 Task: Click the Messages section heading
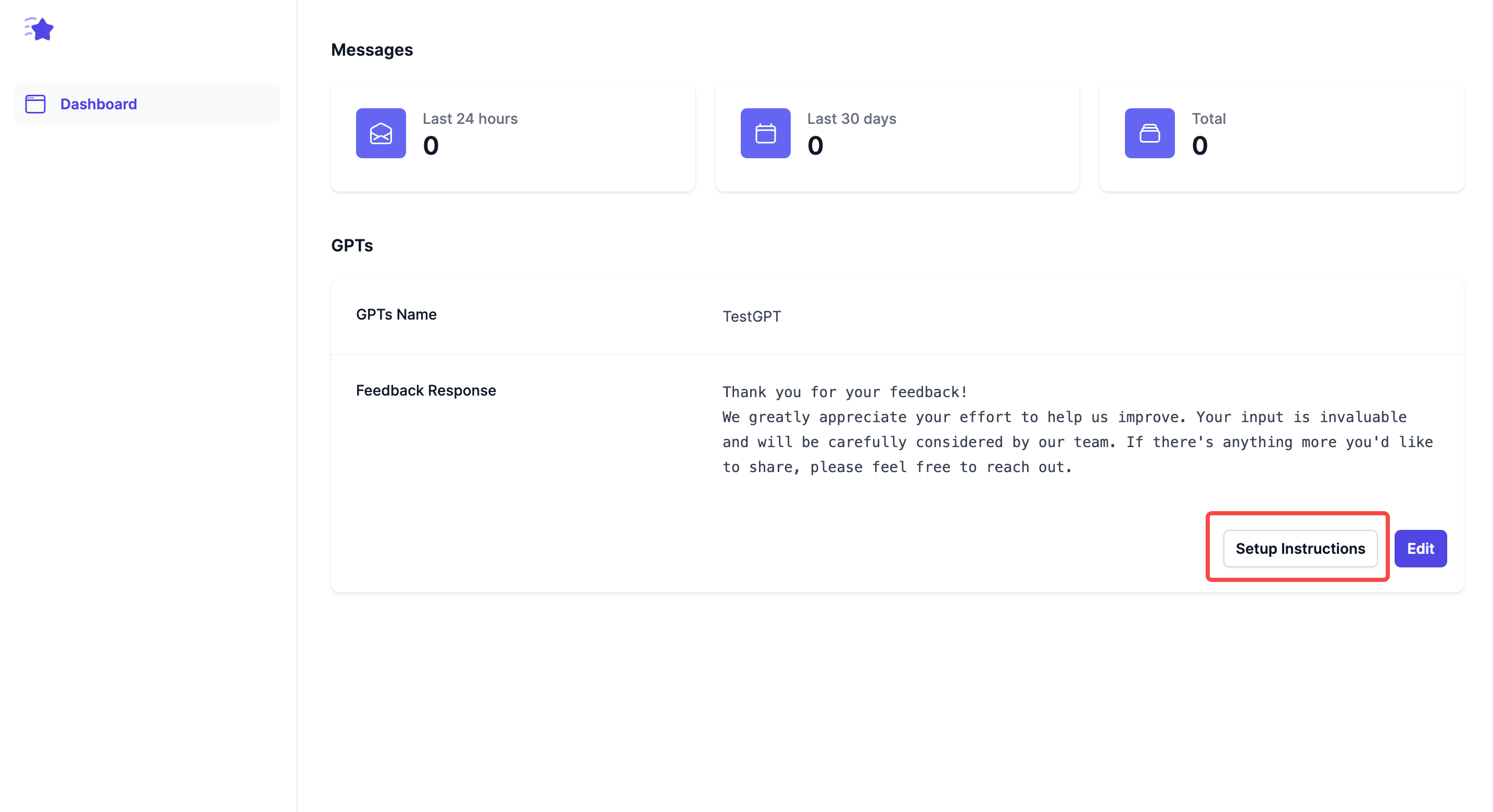[x=372, y=50]
